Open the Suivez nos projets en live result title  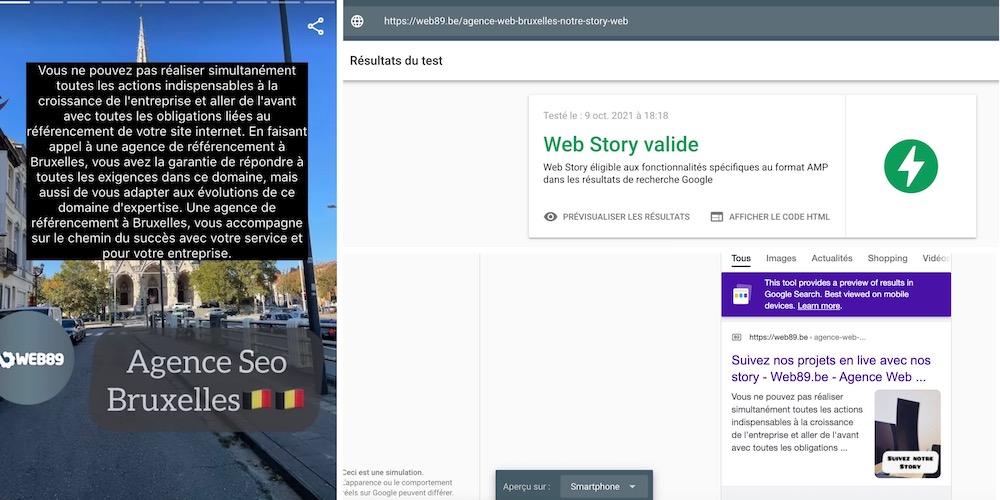pos(830,369)
